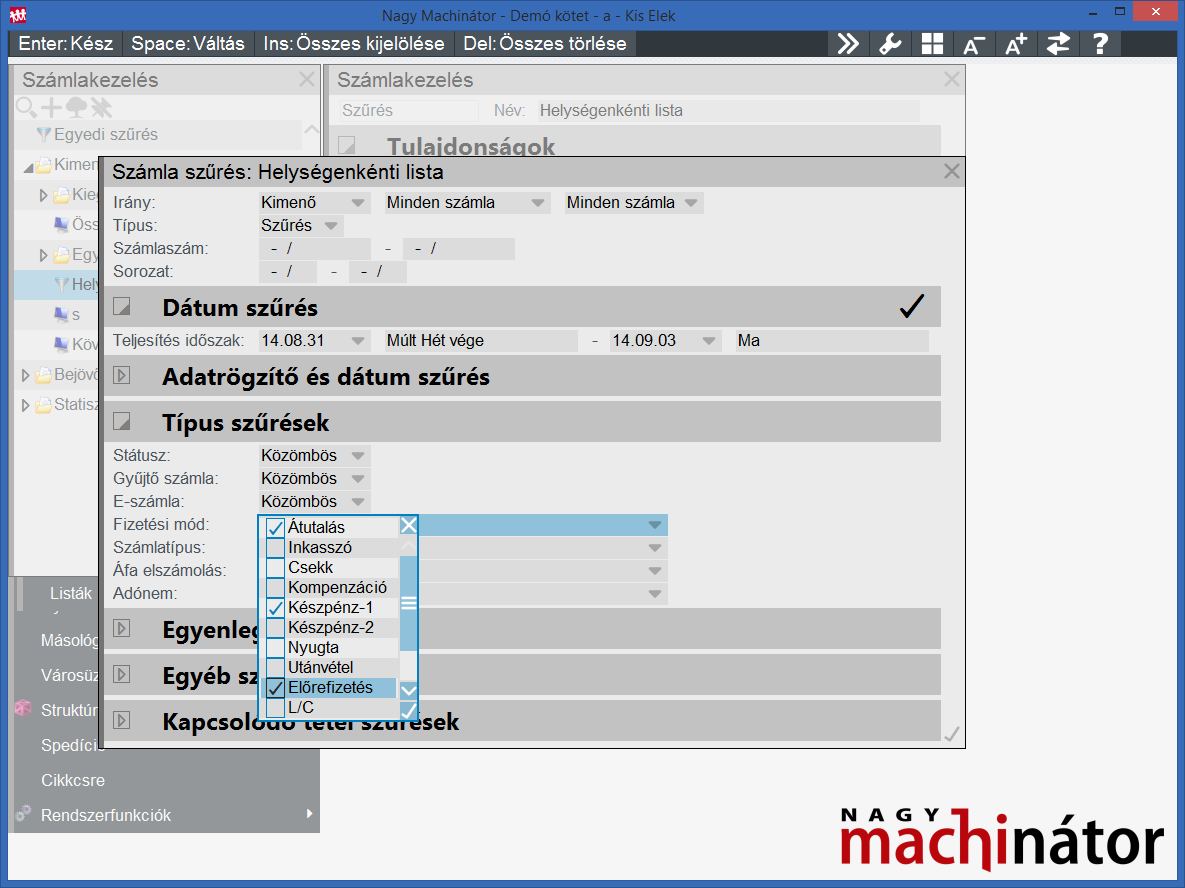Check the Csekk checkbox

(x=275, y=568)
